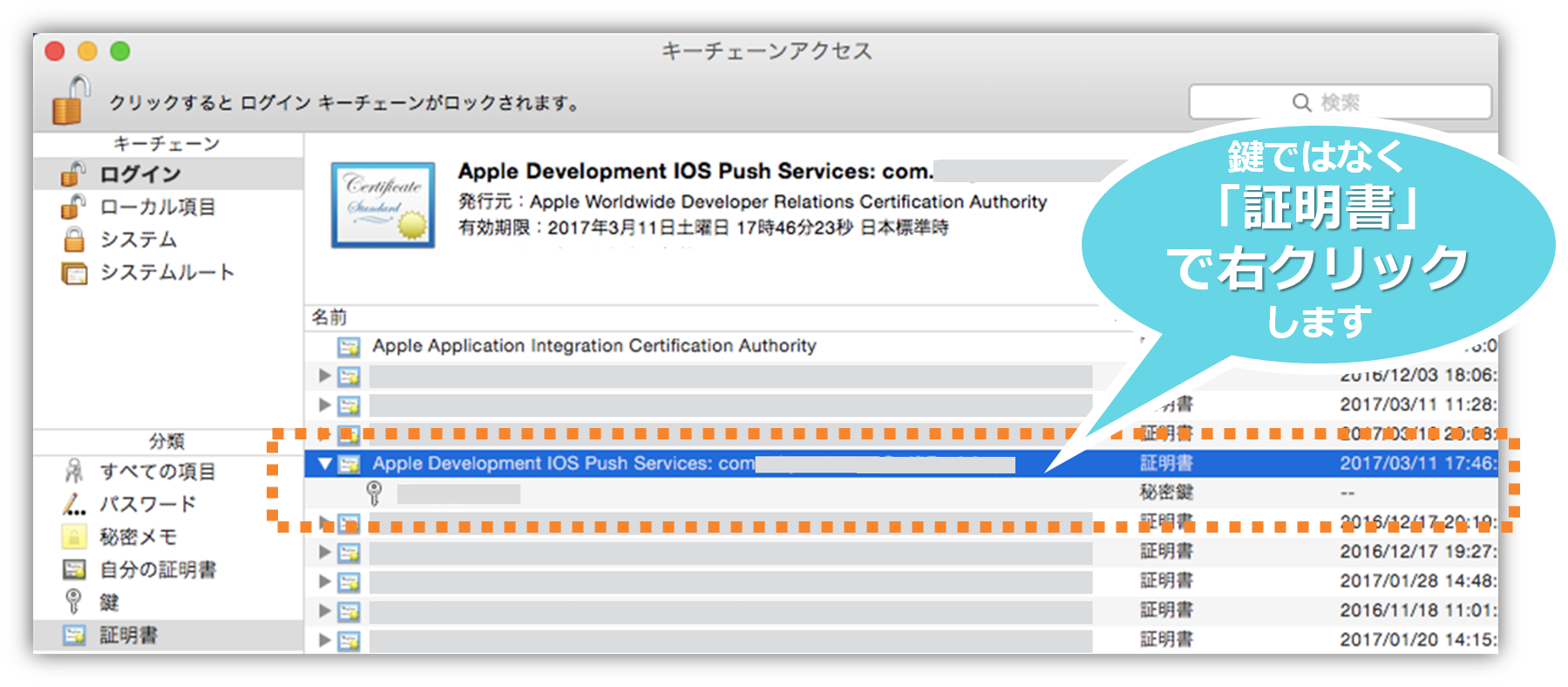The height and width of the screenshot is (687, 1568).
Task: Click the date 2017/01/28 14:48
Action: tap(1418, 581)
